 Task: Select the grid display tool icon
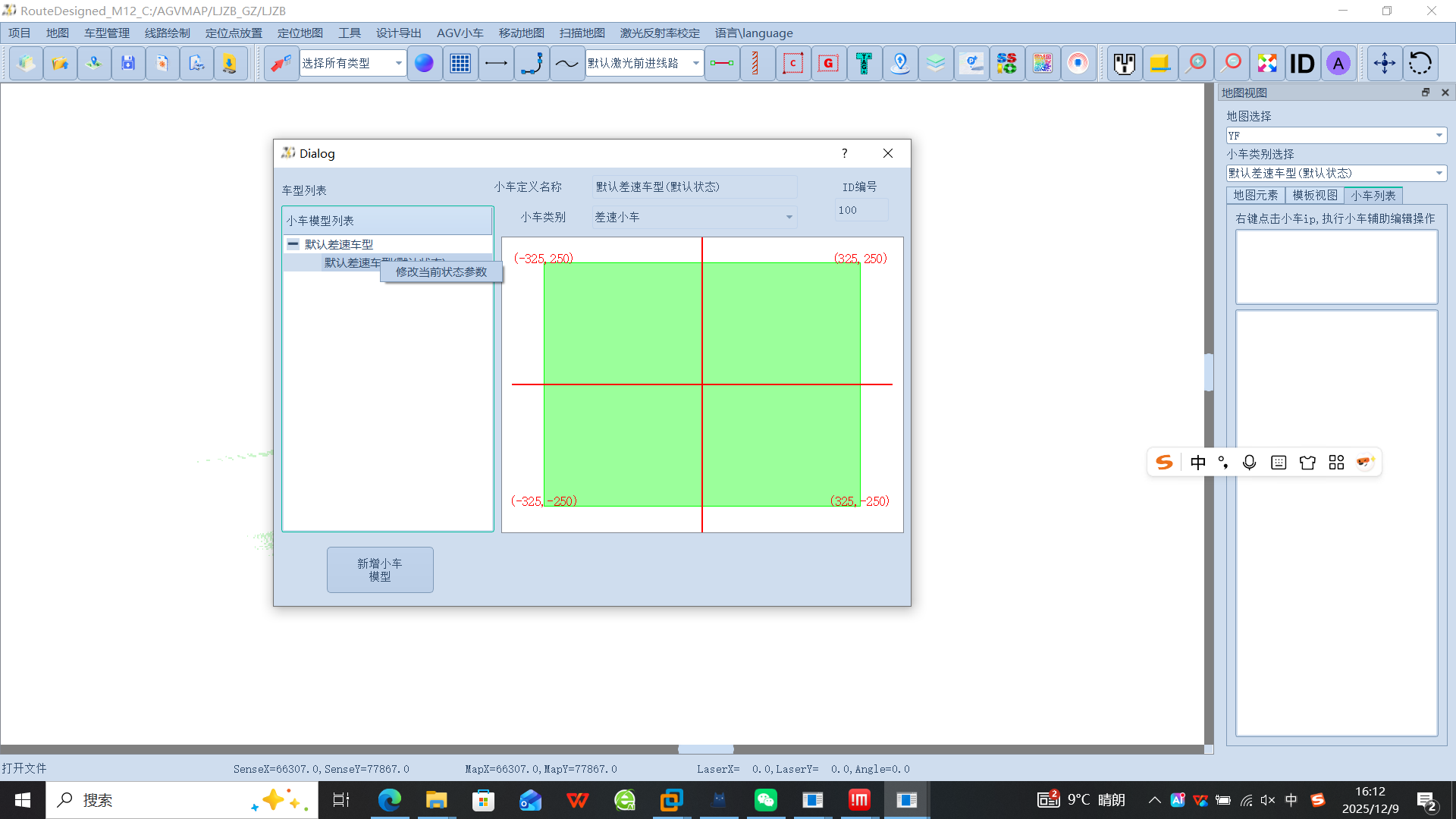click(460, 63)
